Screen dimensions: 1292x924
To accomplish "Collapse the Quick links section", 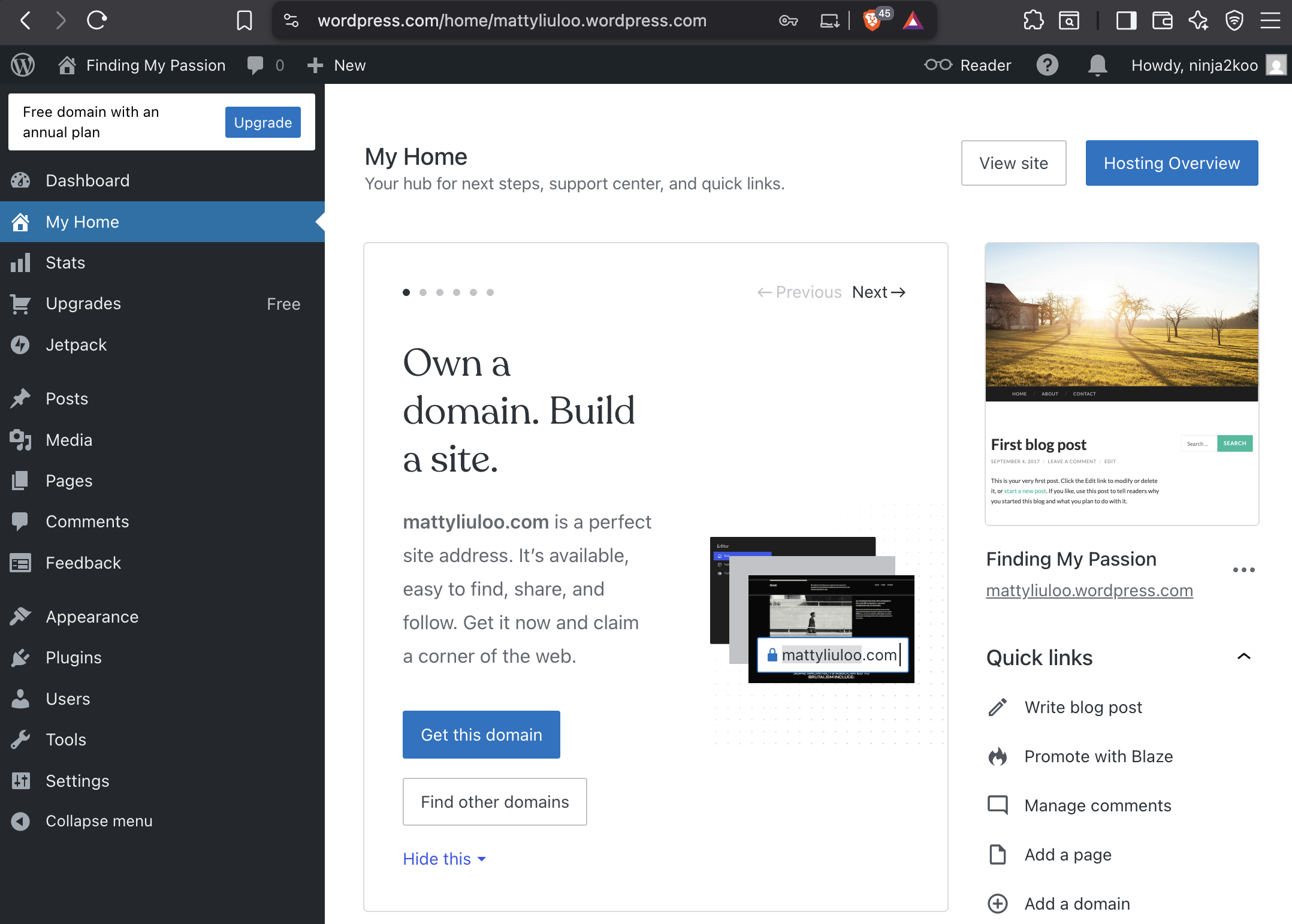I will coord(1243,656).
